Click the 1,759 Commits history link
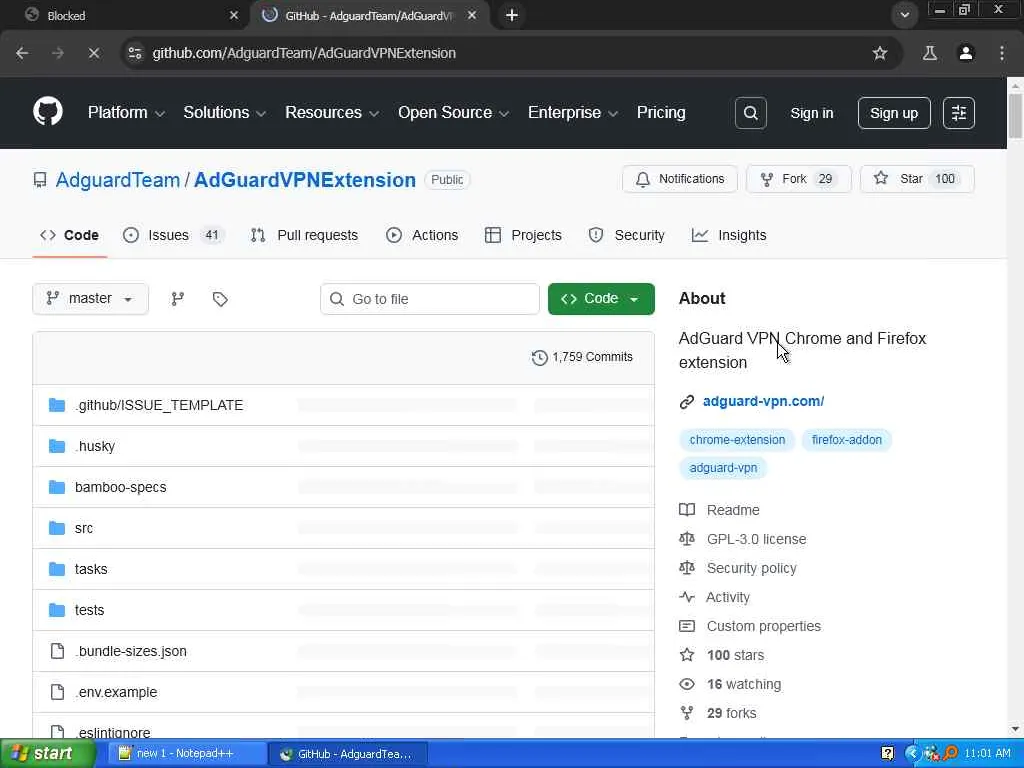The height and width of the screenshot is (768, 1024). (583, 357)
